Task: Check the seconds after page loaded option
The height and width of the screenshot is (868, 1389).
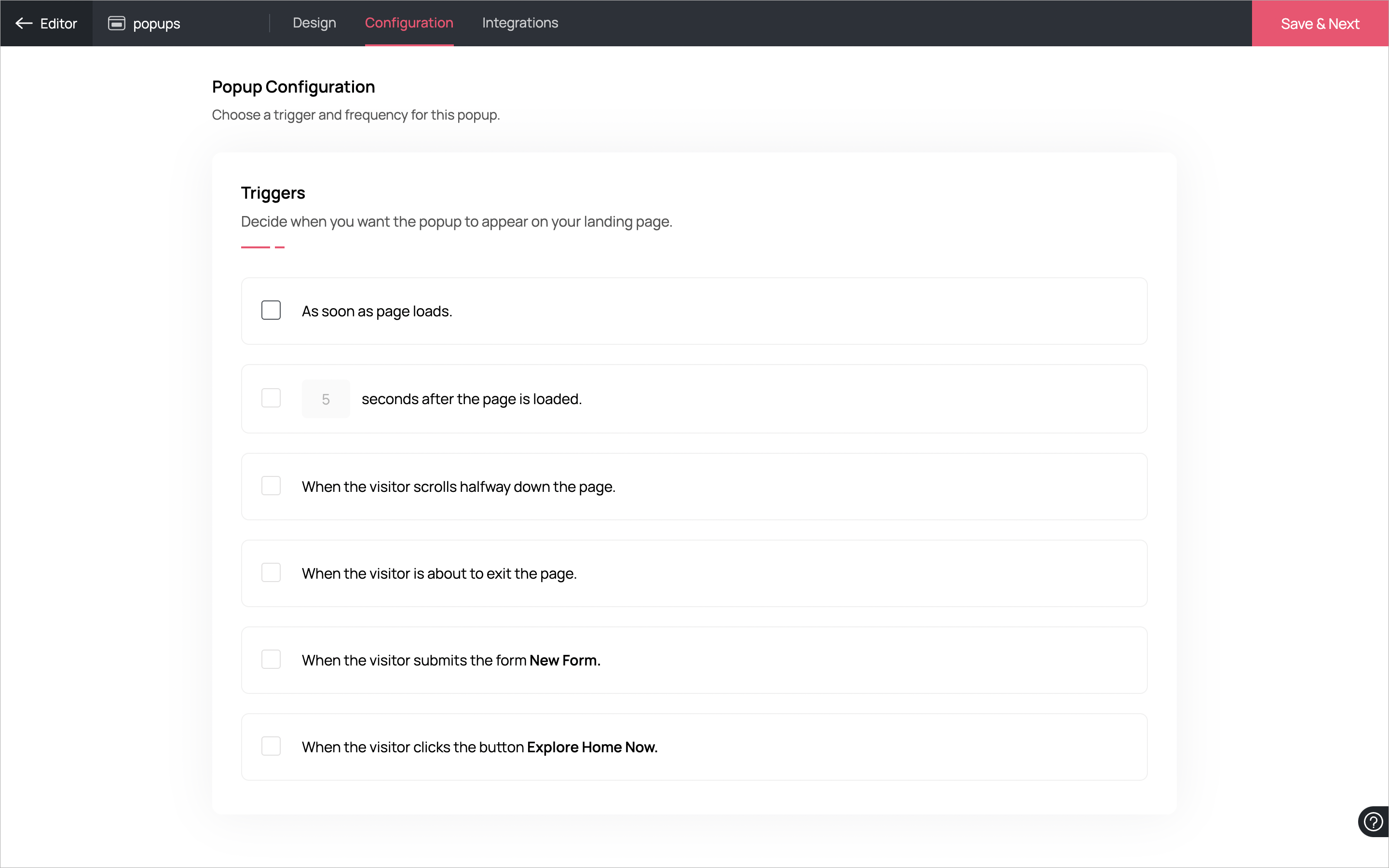Action: pyautogui.click(x=271, y=398)
